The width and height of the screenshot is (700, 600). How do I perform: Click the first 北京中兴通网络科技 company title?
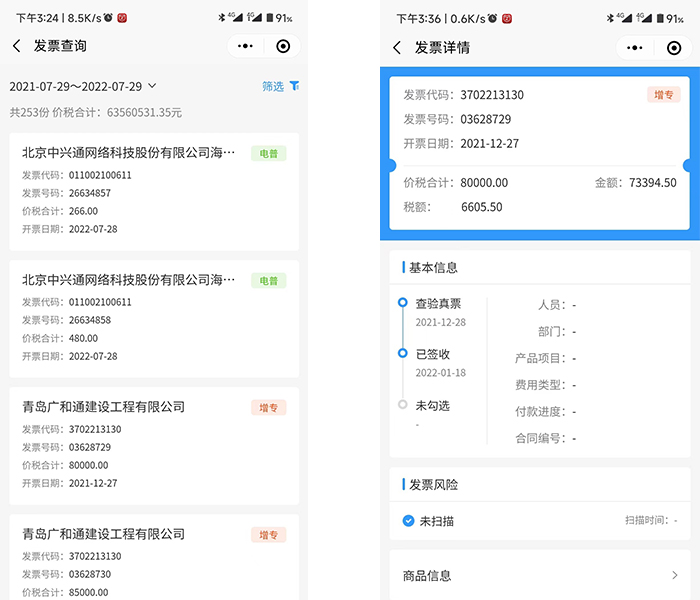129,153
